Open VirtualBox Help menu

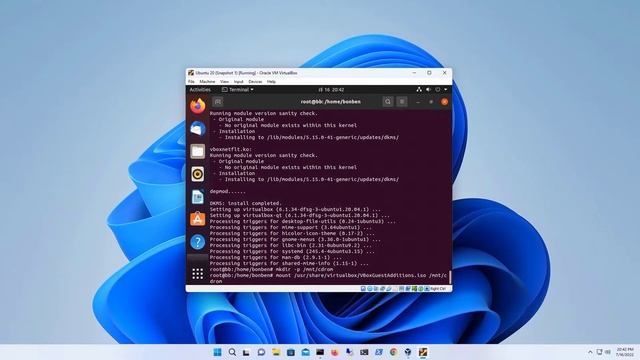tap(271, 82)
